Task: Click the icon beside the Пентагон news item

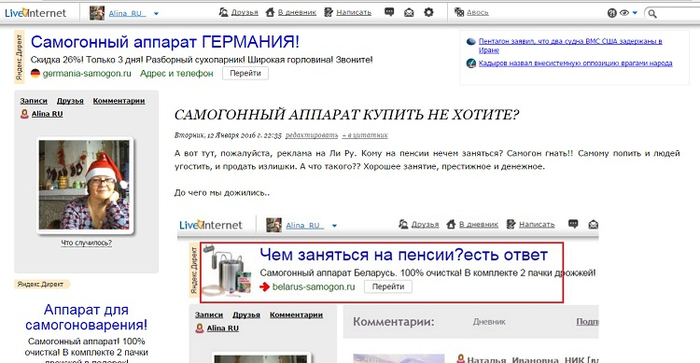Action: click(471, 42)
